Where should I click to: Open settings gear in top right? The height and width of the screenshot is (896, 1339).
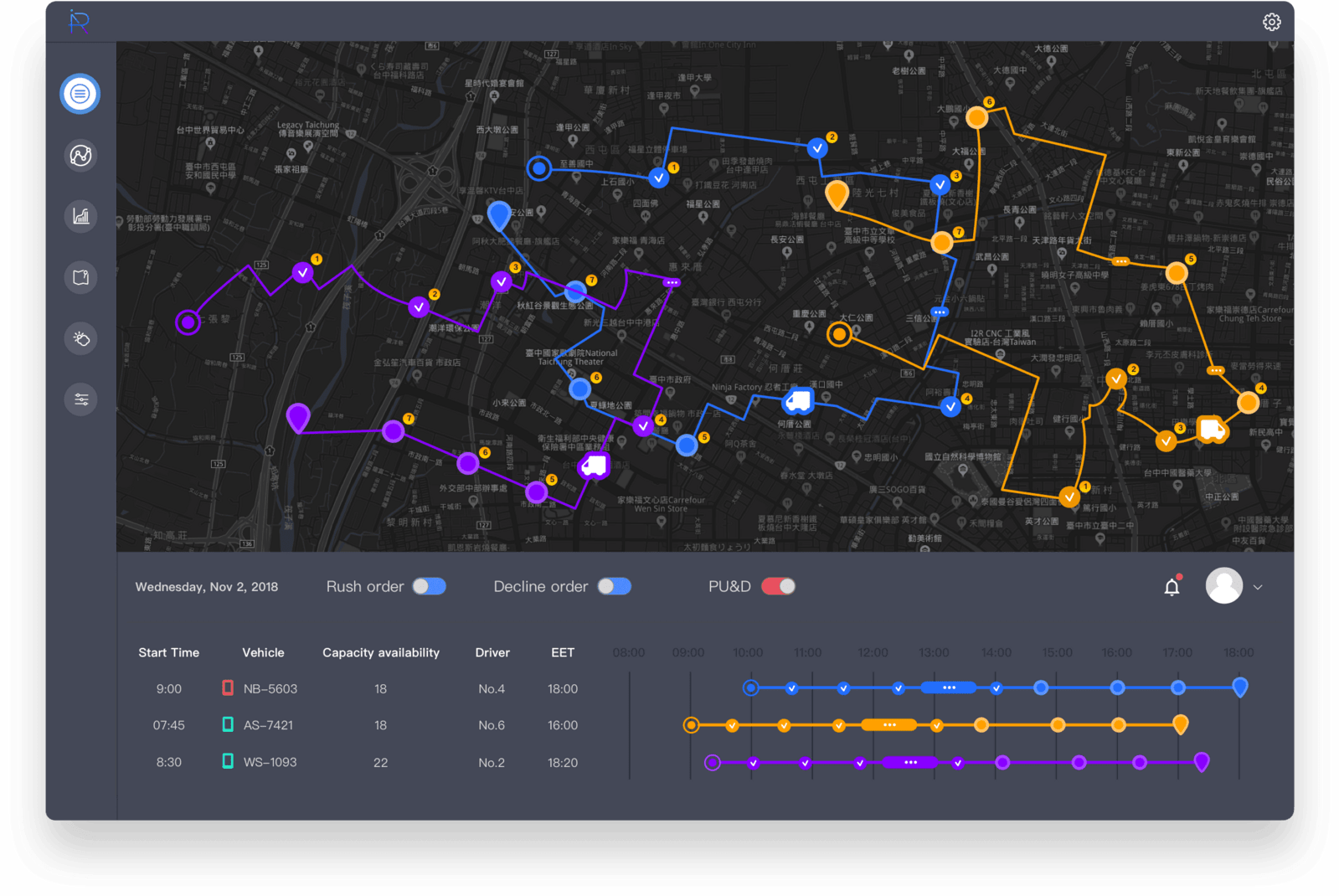pyautogui.click(x=1271, y=22)
